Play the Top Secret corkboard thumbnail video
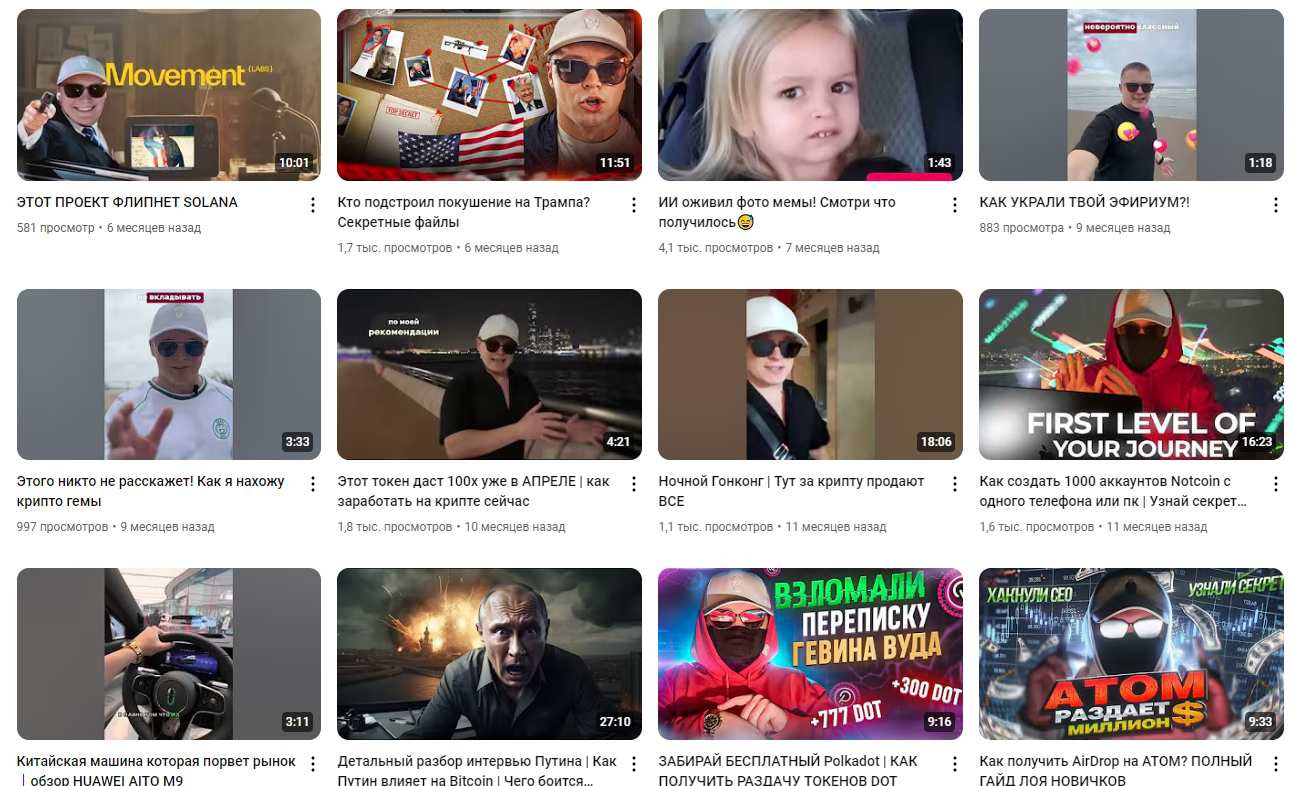Image resolution: width=1294 pixels, height=786 pixels. coord(490,95)
